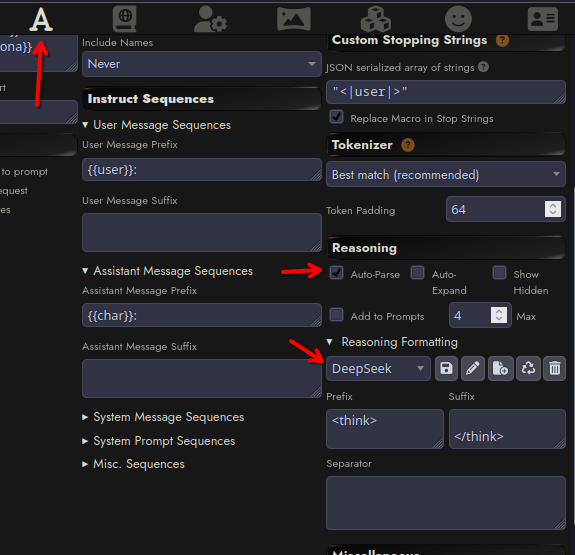Open the DeepSeek reasoning template dropdown
The height and width of the screenshot is (555, 575).
(378, 368)
